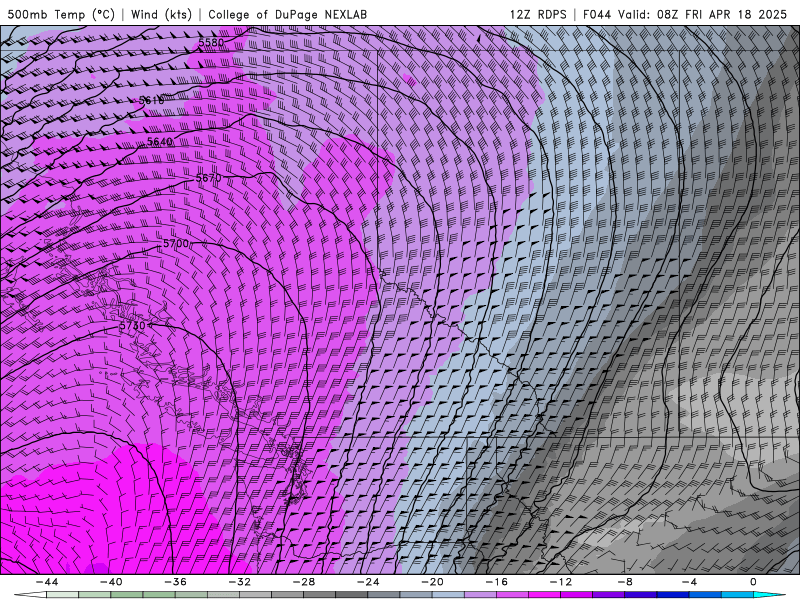Click the 5670 height contour label
Viewport: 800px width, 600px height.
209,178
